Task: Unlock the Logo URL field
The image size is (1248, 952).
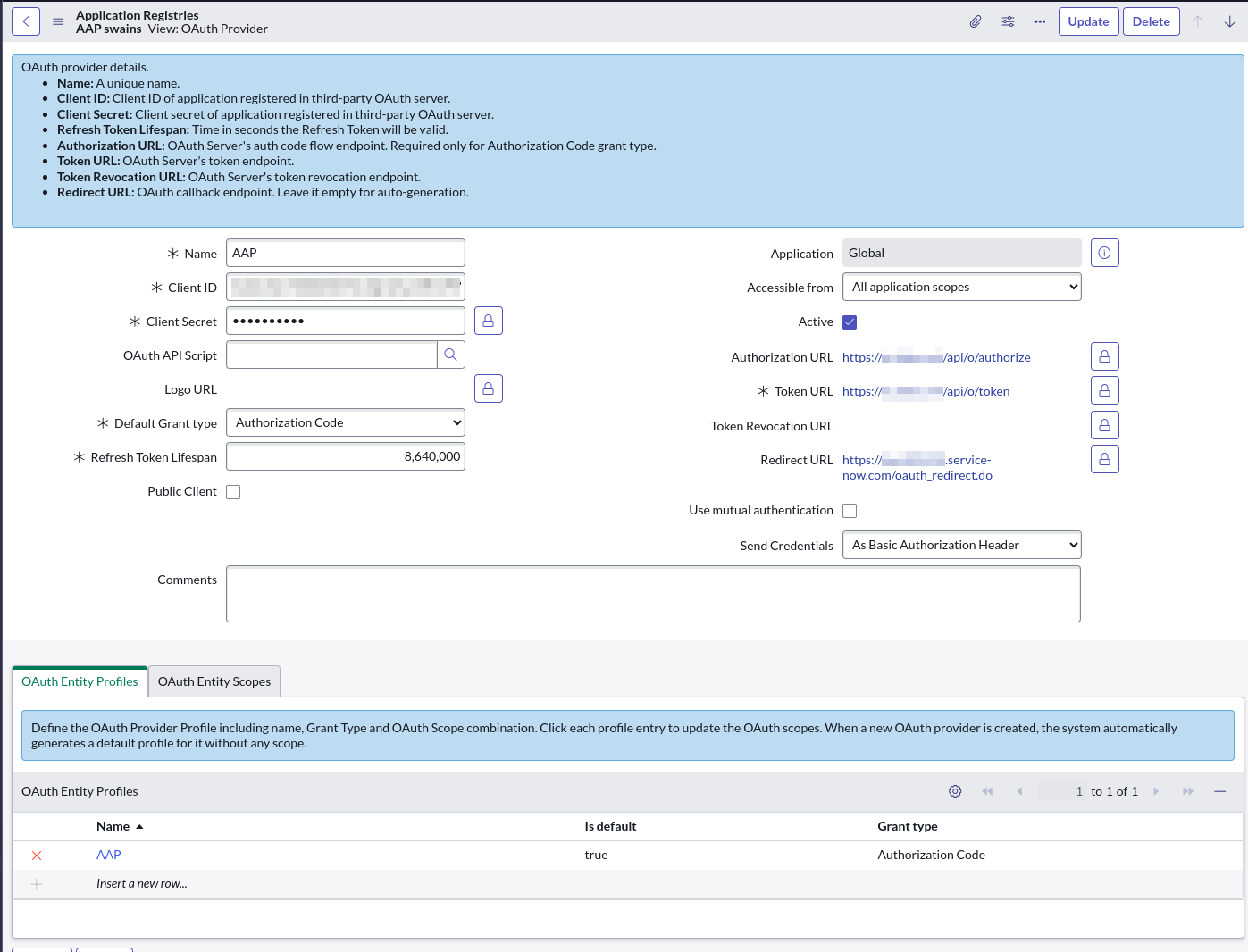Action: (x=489, y=388)
